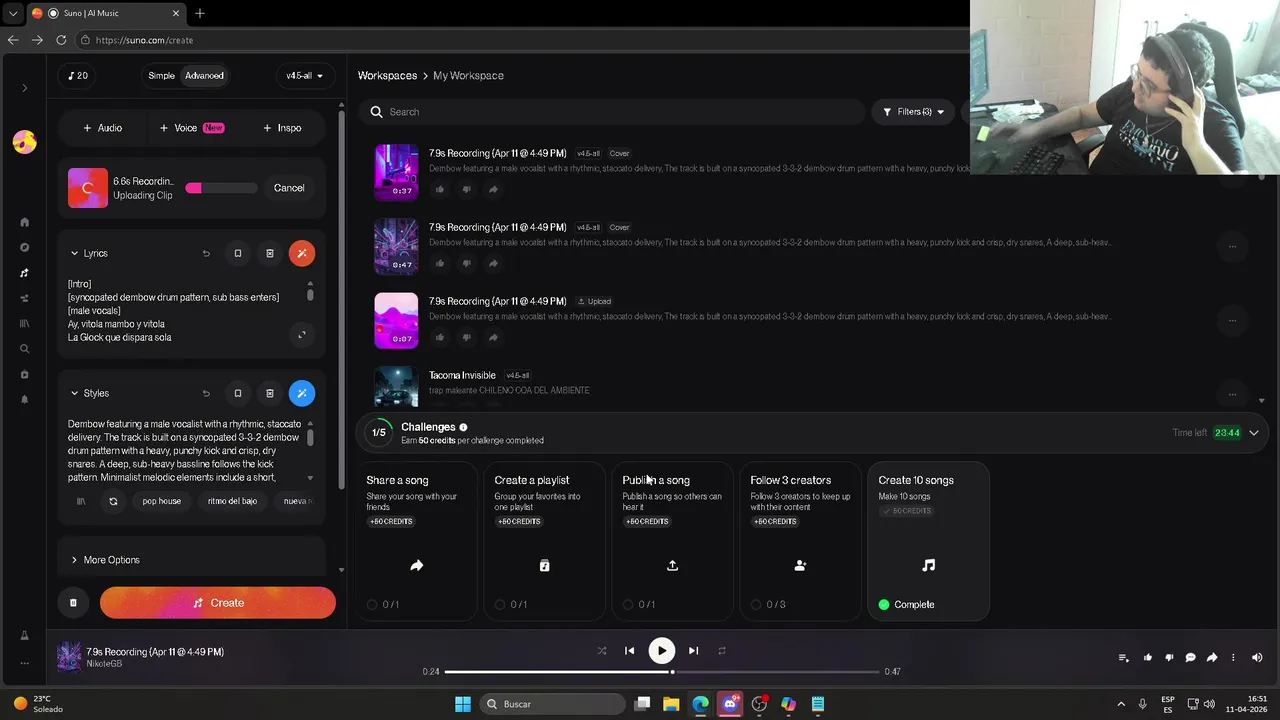Open notifications bell in left sidebar

pyautogui.click(x=25, y=399)
